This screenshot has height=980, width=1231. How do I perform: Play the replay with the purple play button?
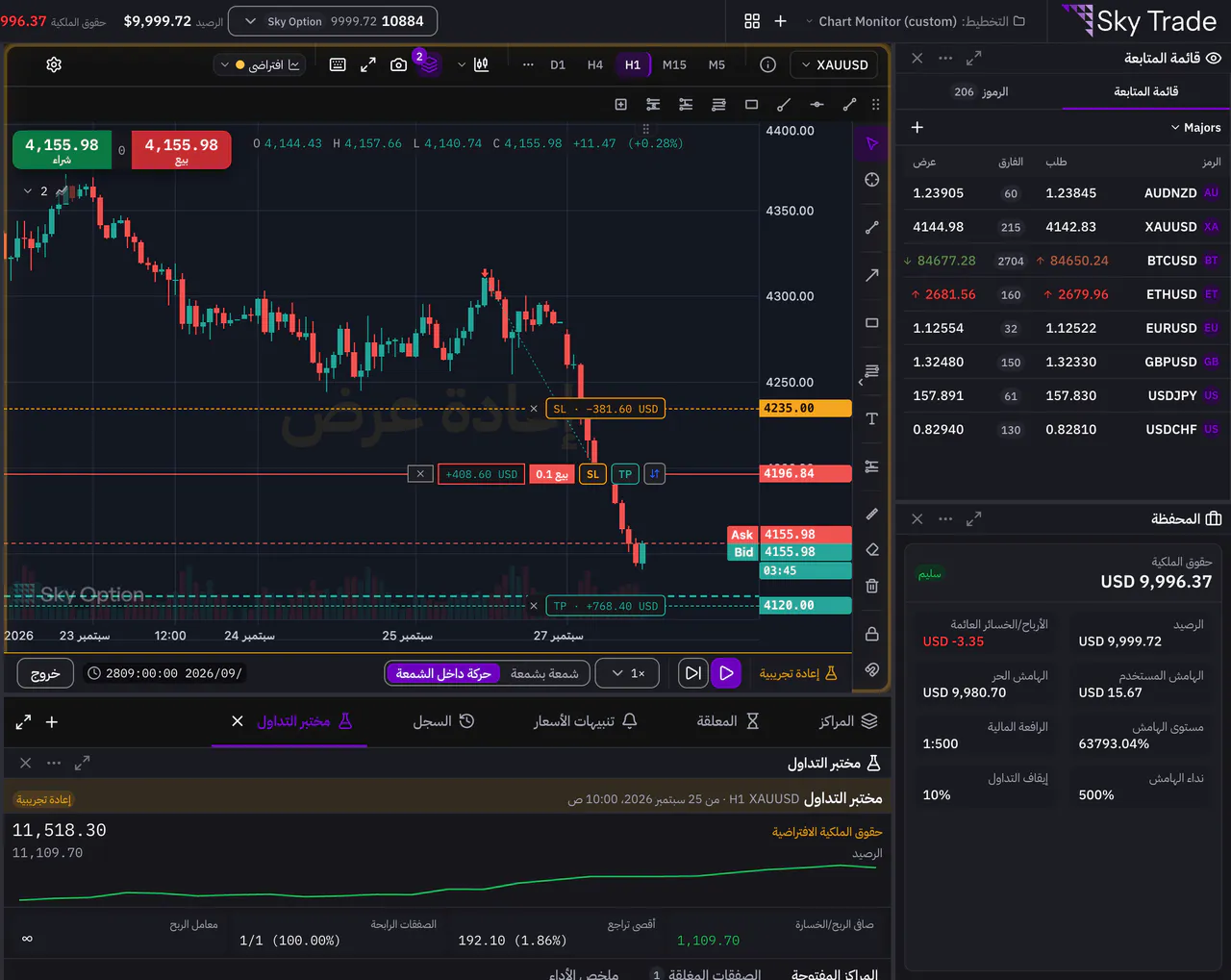point(727,673)
